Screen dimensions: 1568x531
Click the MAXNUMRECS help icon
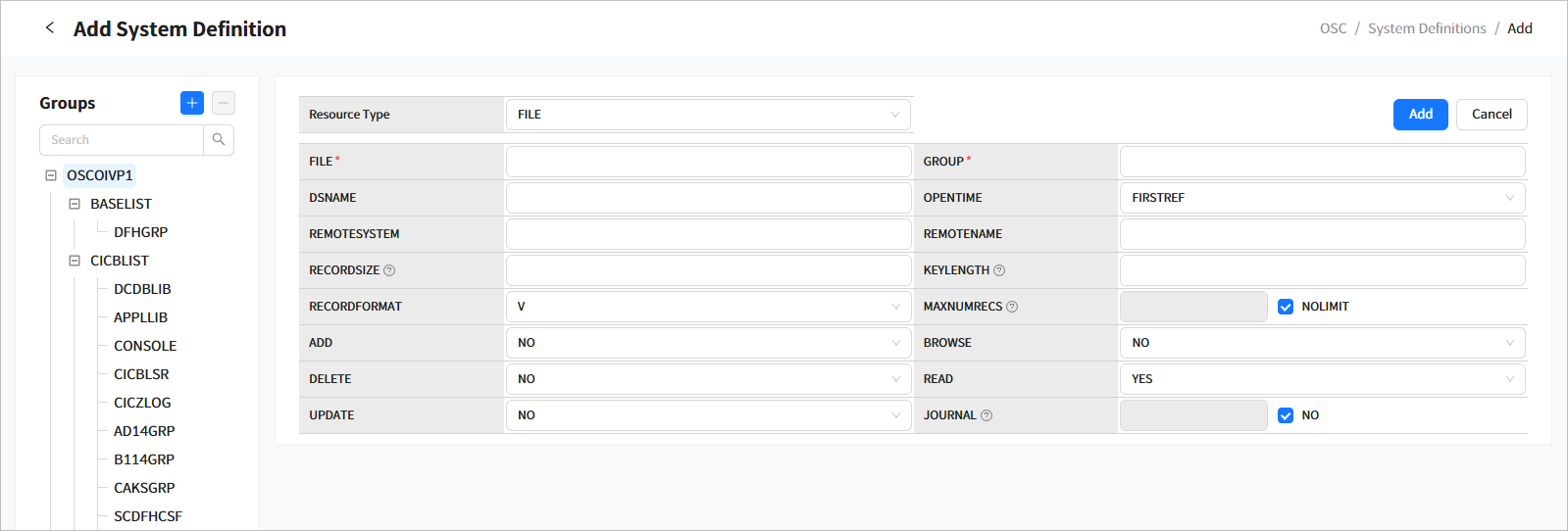1012,307
